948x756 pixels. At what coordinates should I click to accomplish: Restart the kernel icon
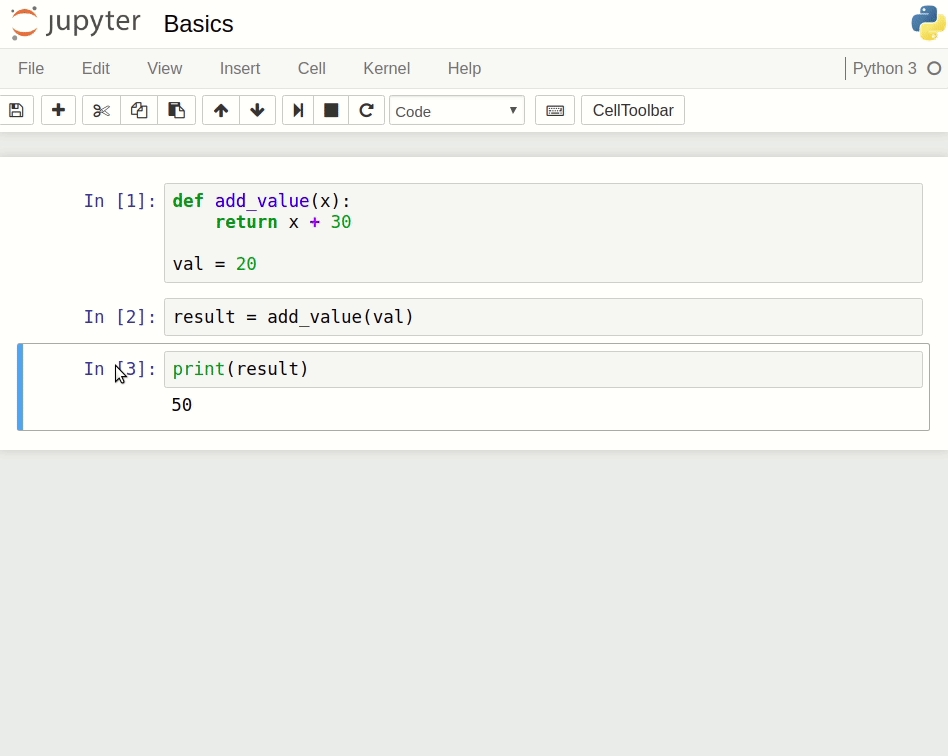tap(367, 110)
